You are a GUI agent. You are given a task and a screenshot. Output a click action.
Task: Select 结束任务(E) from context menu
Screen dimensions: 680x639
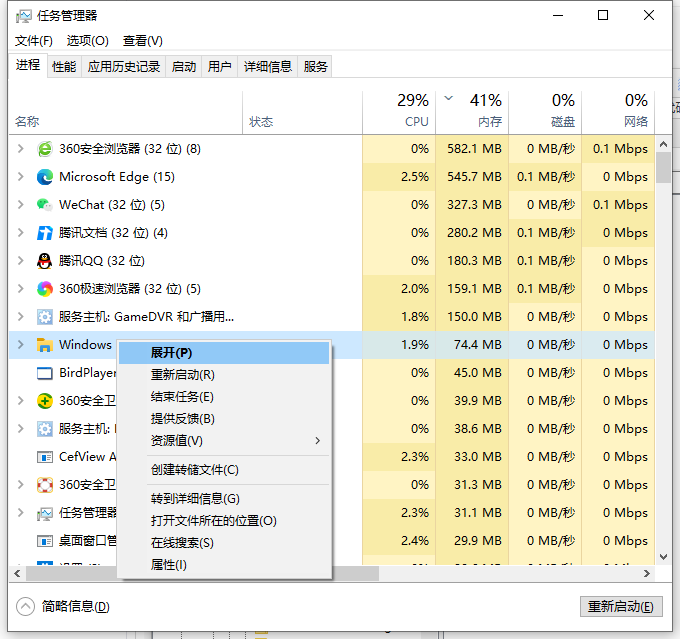pos(182,397)
